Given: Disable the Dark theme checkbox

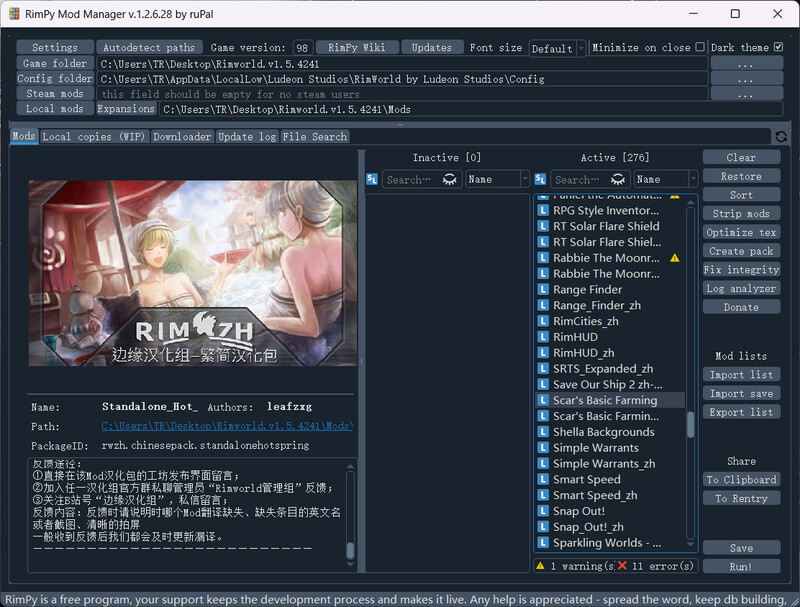Looking at the screenshot, I should [x=778, y=47].
